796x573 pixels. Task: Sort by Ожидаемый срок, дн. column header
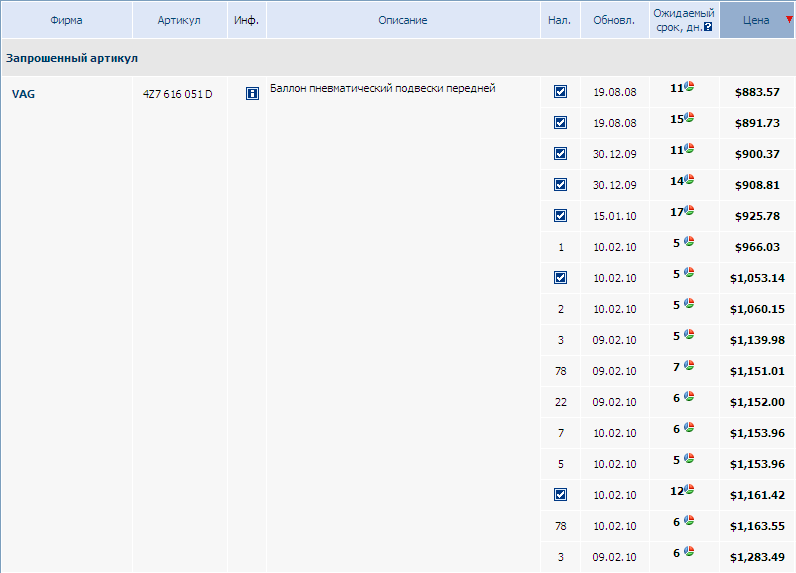coord(684,20)
